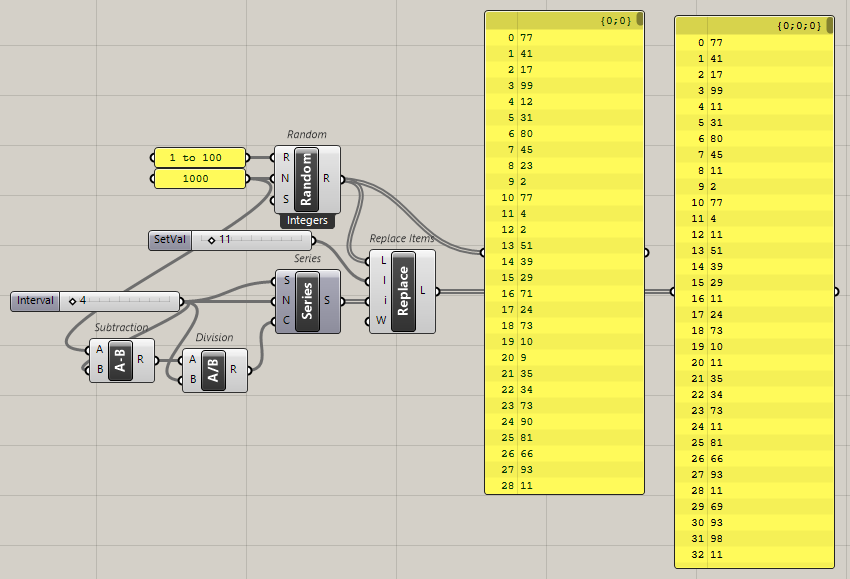Click the R output grip of the Random component

340,181
